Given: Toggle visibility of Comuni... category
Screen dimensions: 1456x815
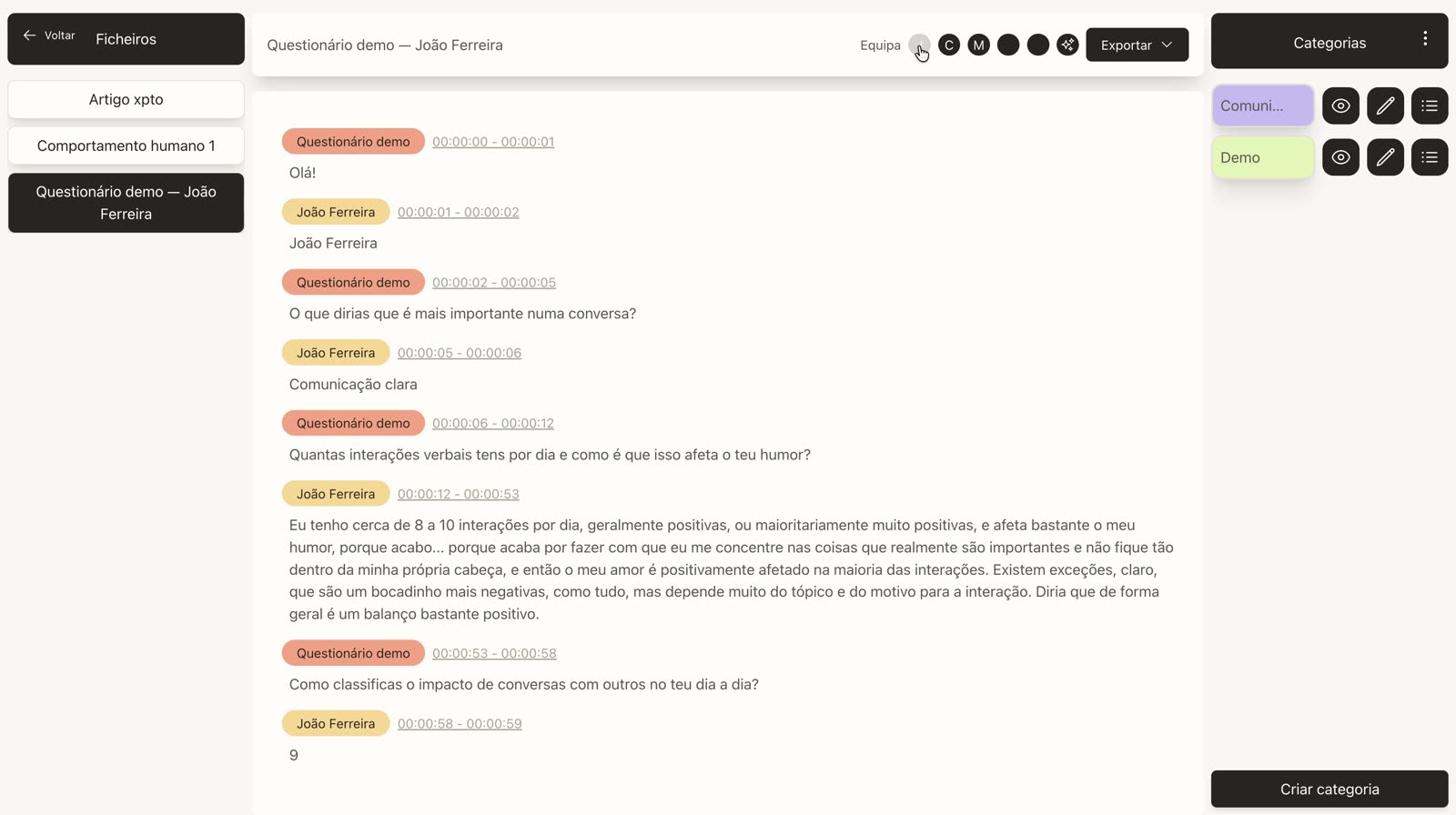Looking at the screenshot, I should point(1340,106).
